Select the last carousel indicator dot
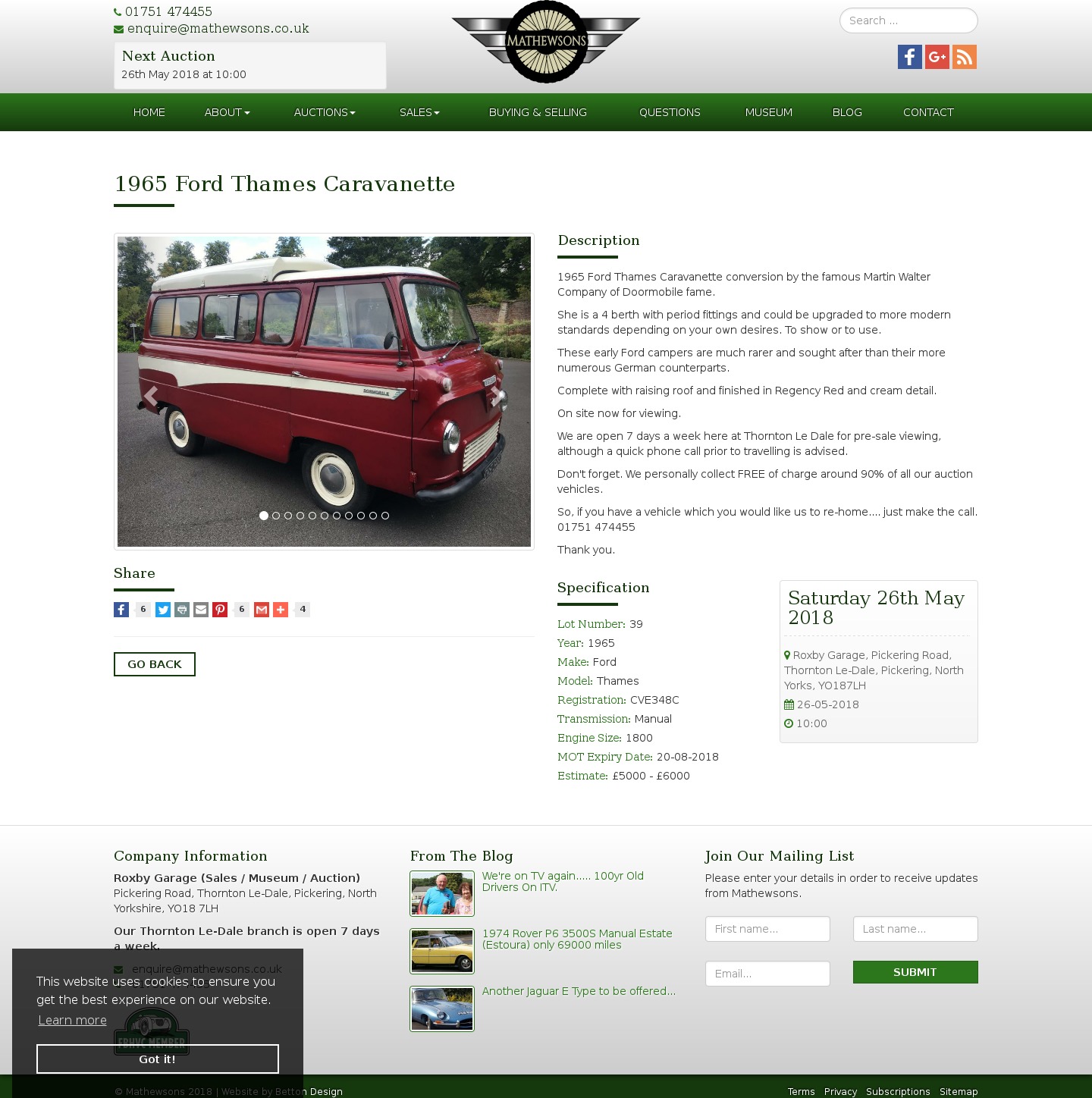Image resolution: width=1092 pixels, height=1098 pixels. (x=385, y=516)
